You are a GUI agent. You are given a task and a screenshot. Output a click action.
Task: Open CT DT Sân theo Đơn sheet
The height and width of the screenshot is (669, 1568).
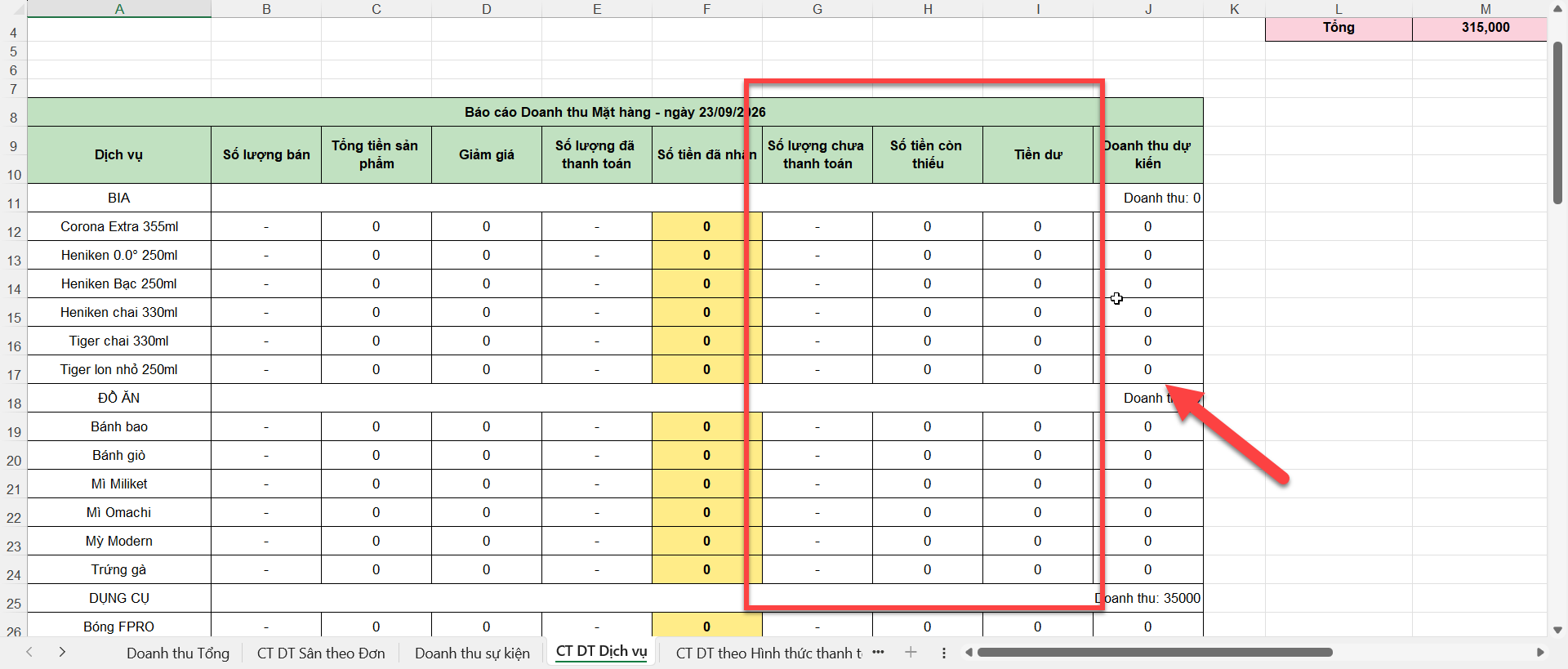[321, 653]
